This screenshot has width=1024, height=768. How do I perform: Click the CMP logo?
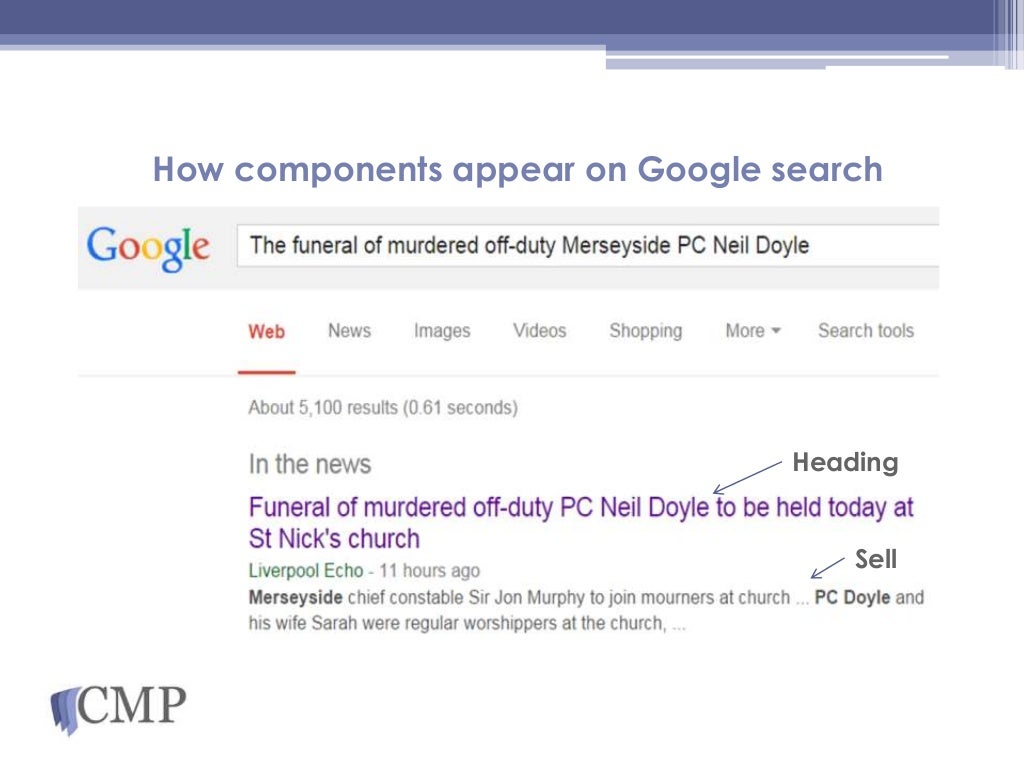click(119, 709)
